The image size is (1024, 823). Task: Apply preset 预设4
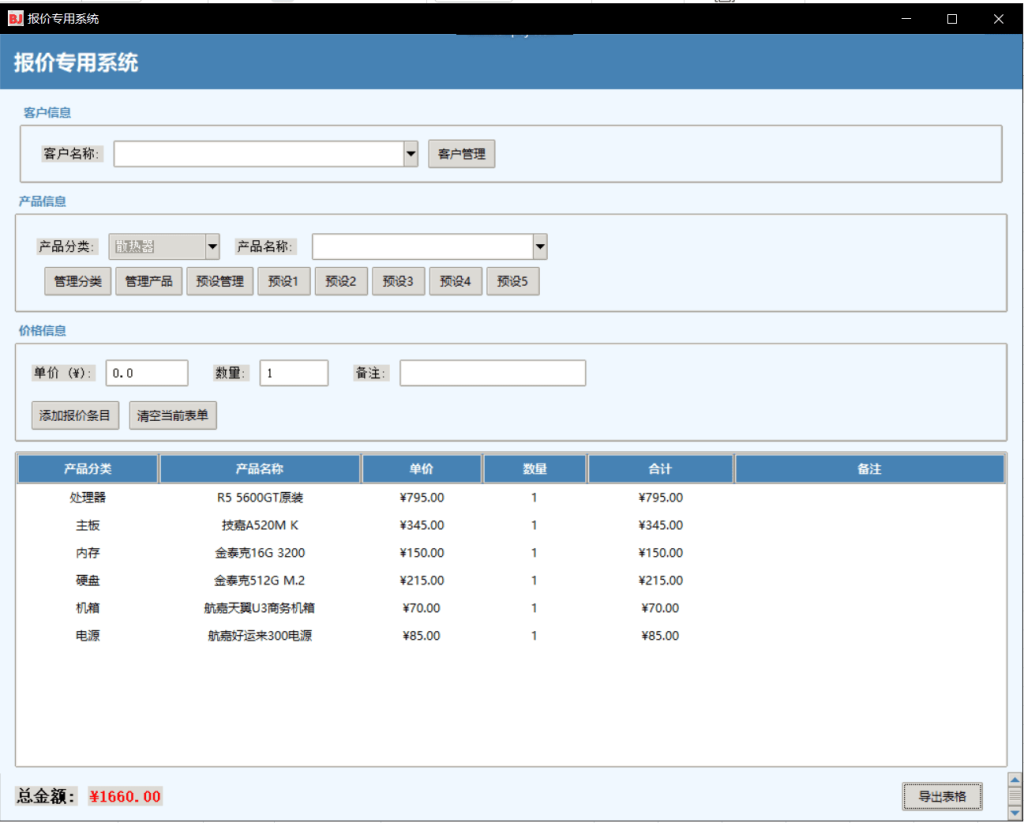coord(455,281)
